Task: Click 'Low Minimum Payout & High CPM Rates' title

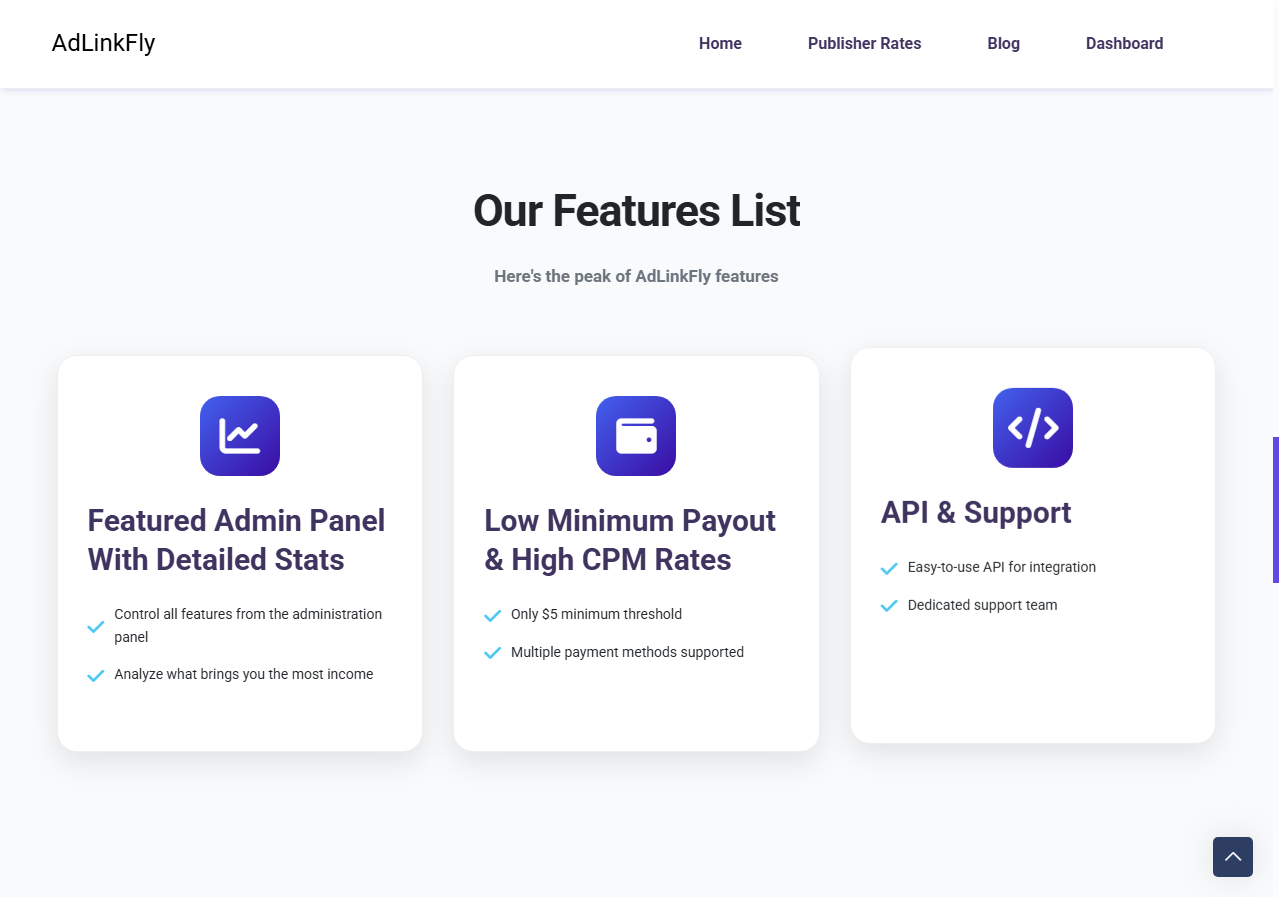Action: point(630,540)
